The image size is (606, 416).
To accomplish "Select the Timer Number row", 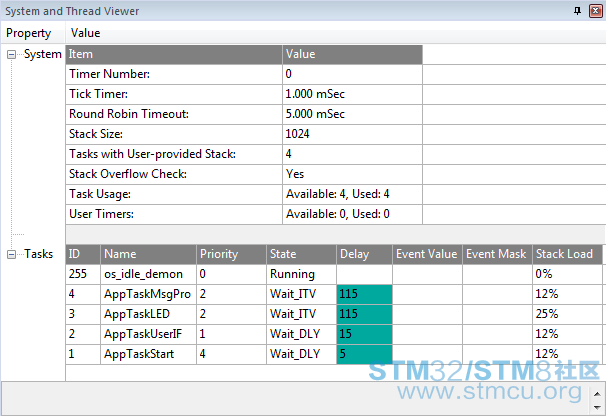I will [x=244, y=74].
